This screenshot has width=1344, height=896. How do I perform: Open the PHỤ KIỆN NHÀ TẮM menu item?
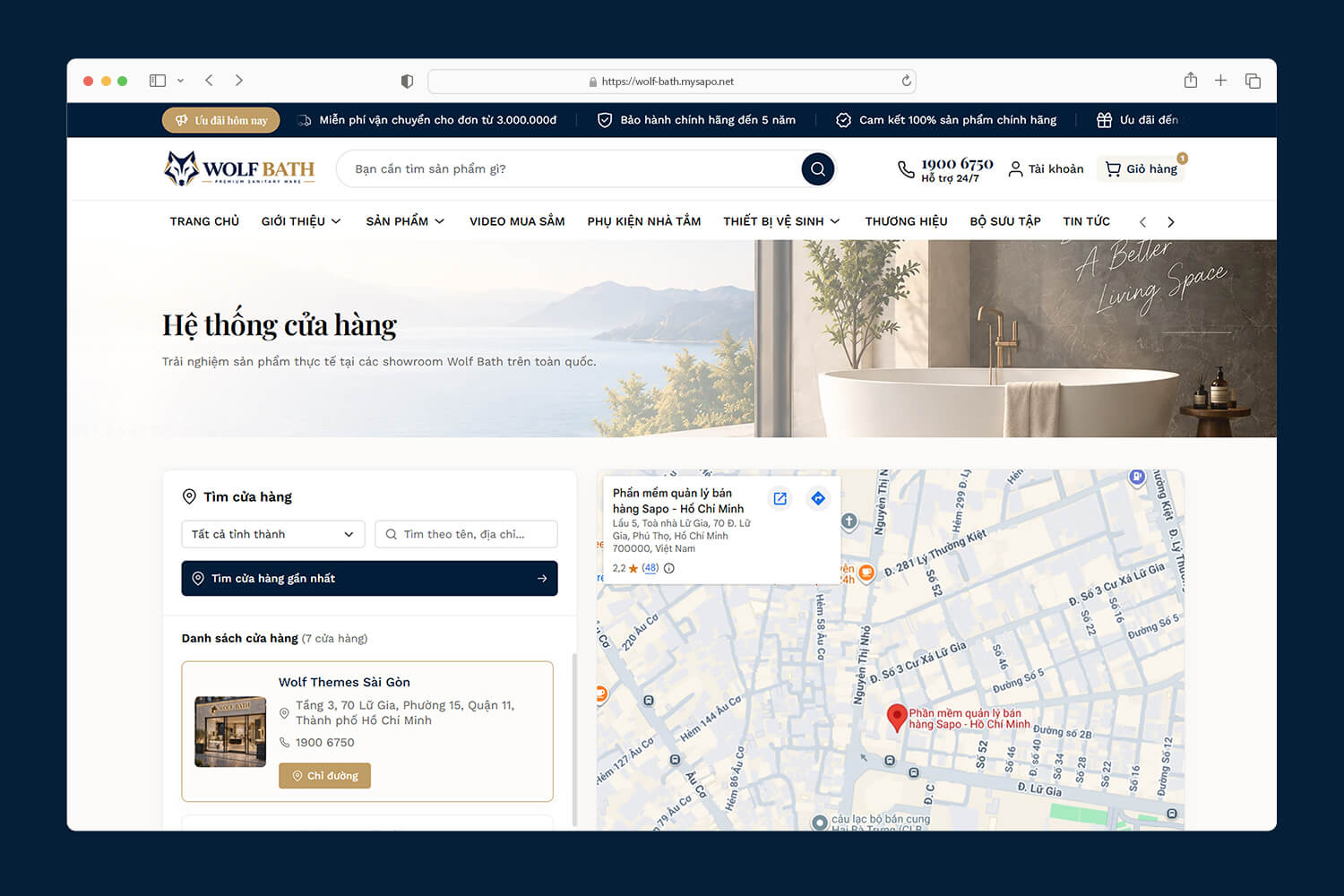tap(644, 221)
